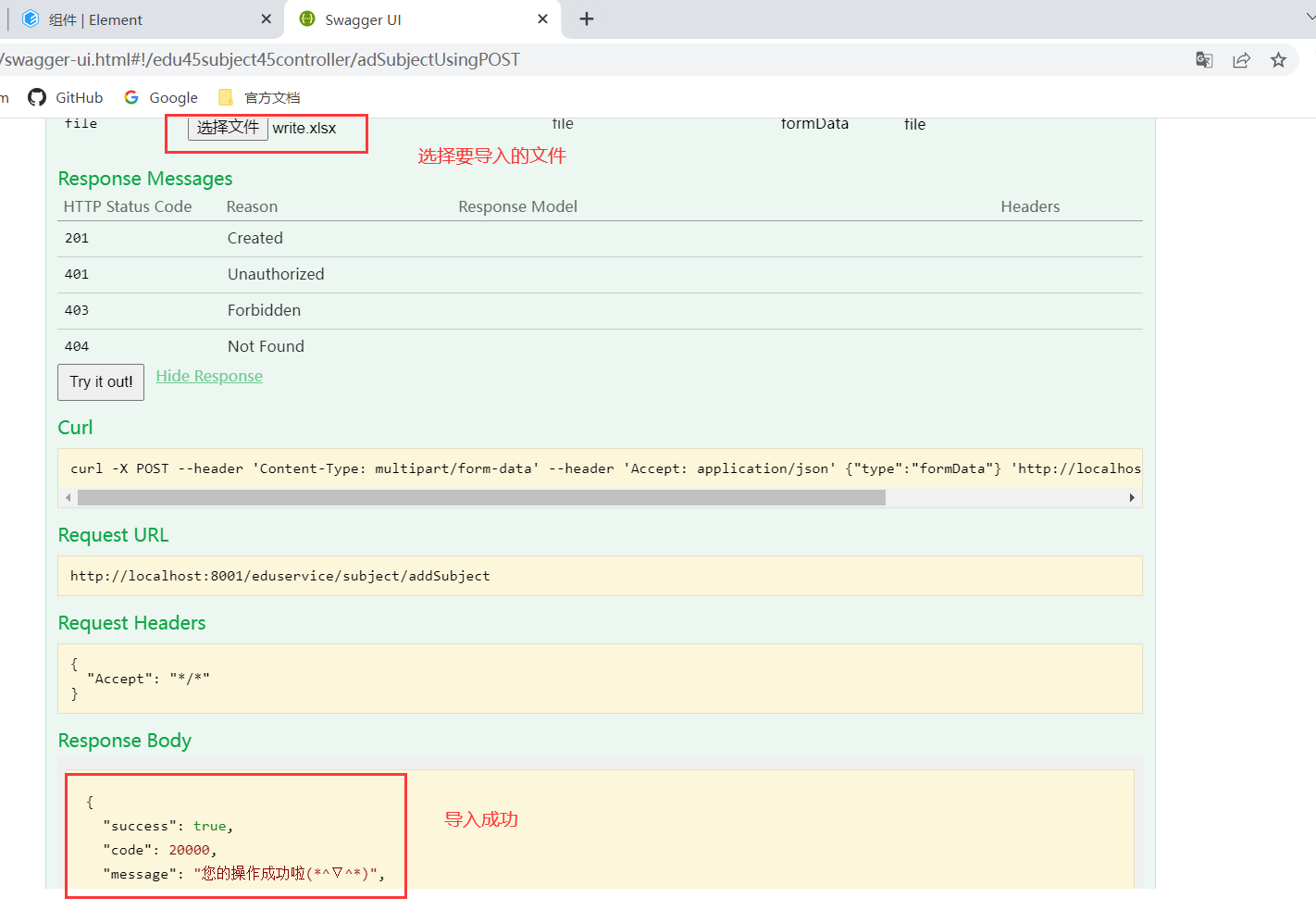This screenshot has height=923, width=1316.
Task: Click the Request Headers heading
Action: (x=131, y=623)
